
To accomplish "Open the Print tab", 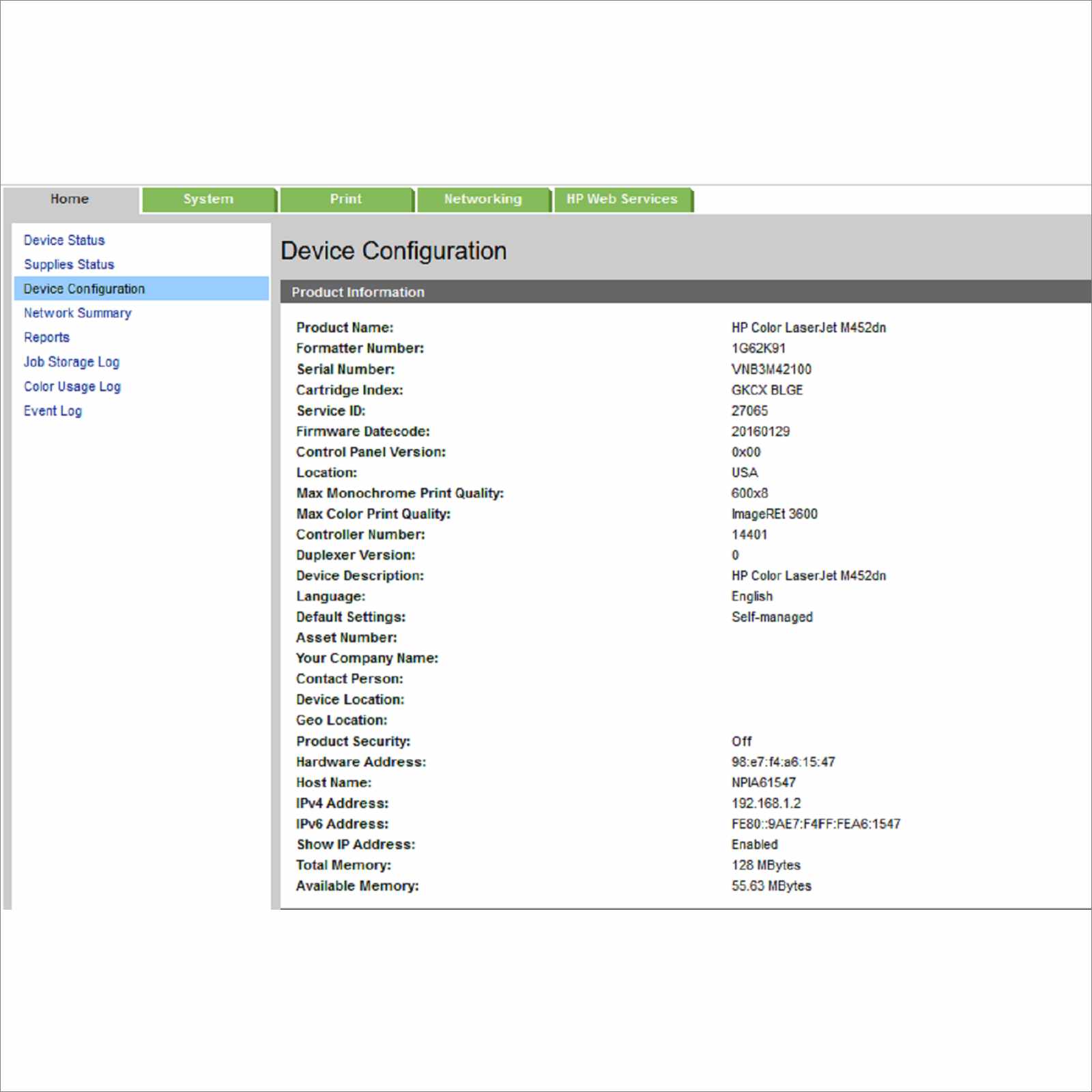I will [346, 199].
